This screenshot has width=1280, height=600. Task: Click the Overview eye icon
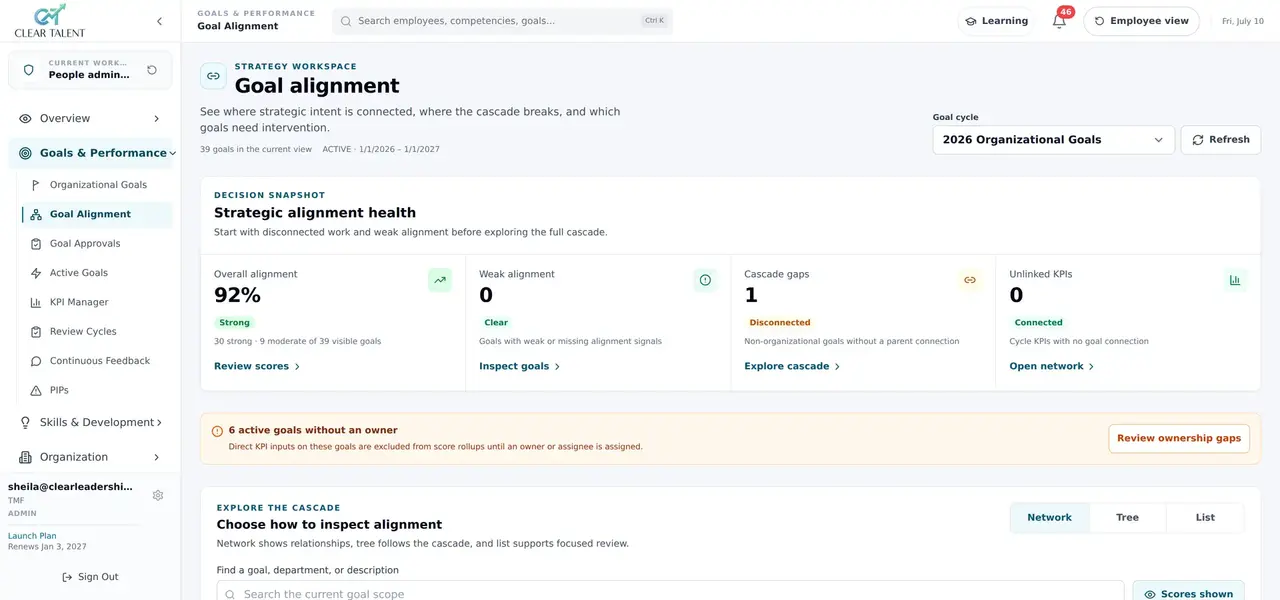(x=26, y=118)
